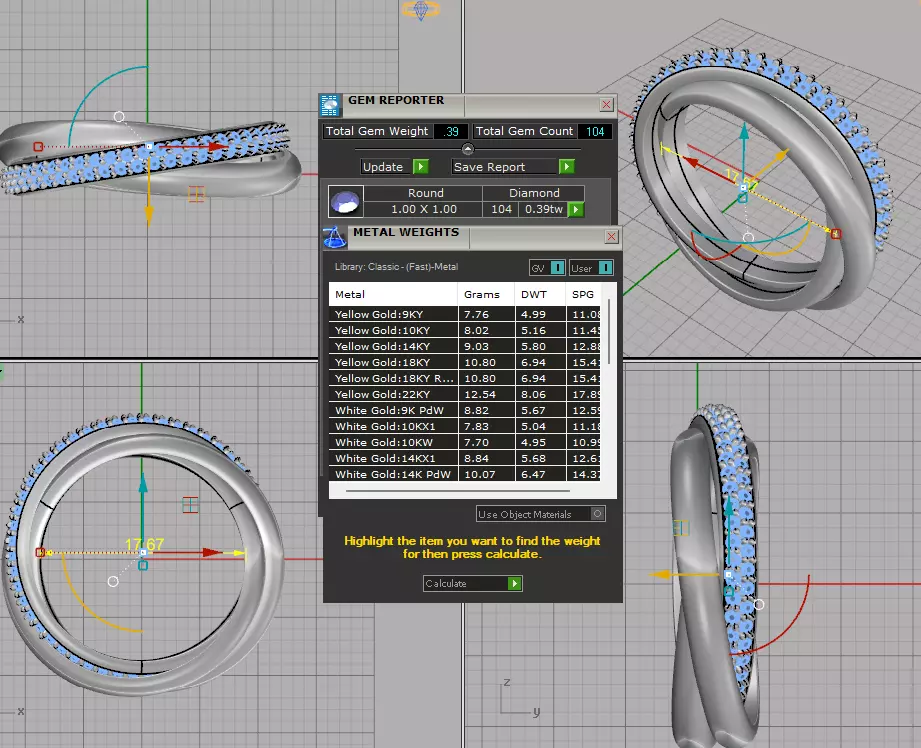The image size is (921, 748).
Task: Select the Yellow Gold:22KY row
Action: [465, 394]
